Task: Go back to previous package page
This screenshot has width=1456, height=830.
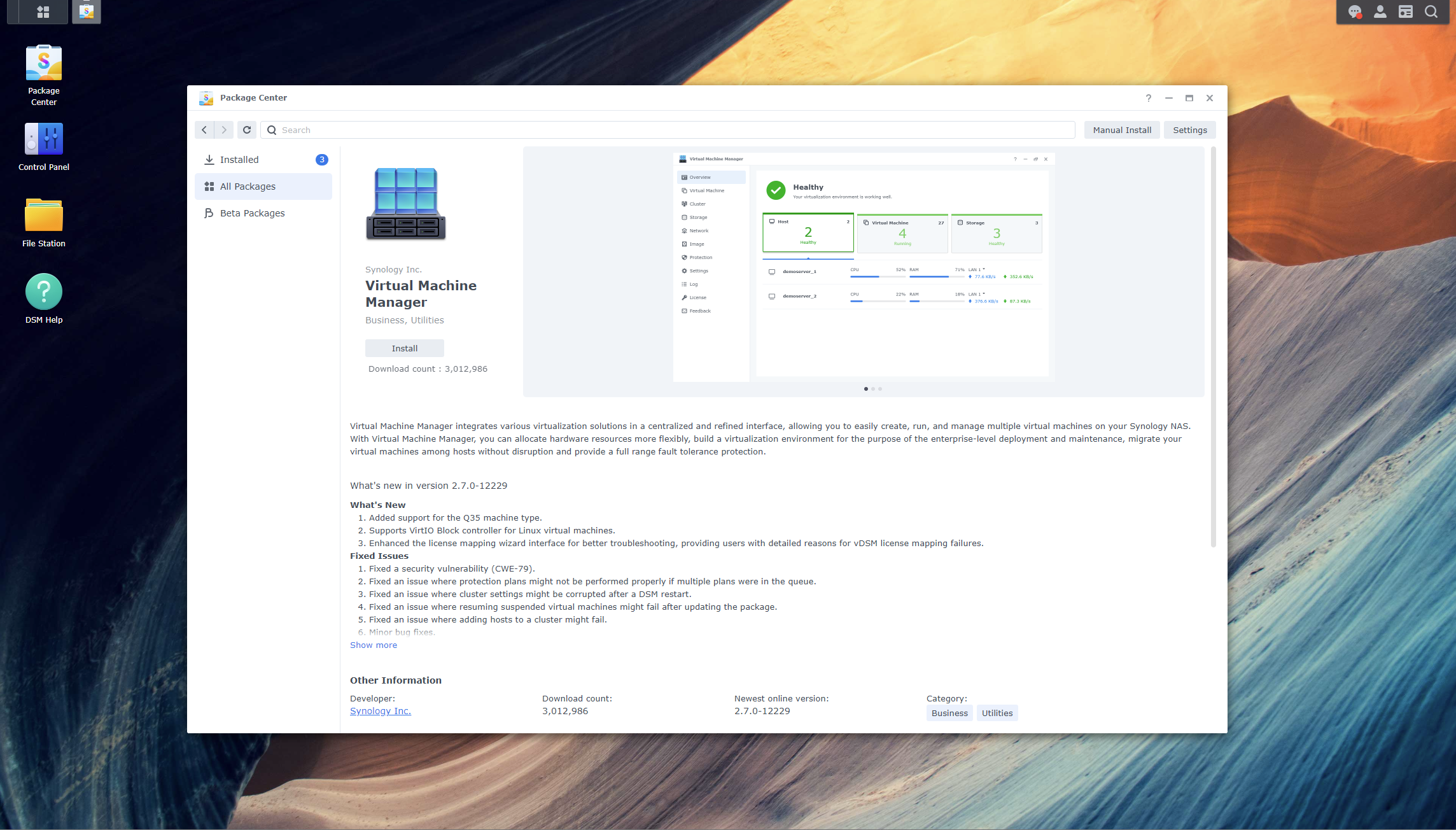Action: 204,130
